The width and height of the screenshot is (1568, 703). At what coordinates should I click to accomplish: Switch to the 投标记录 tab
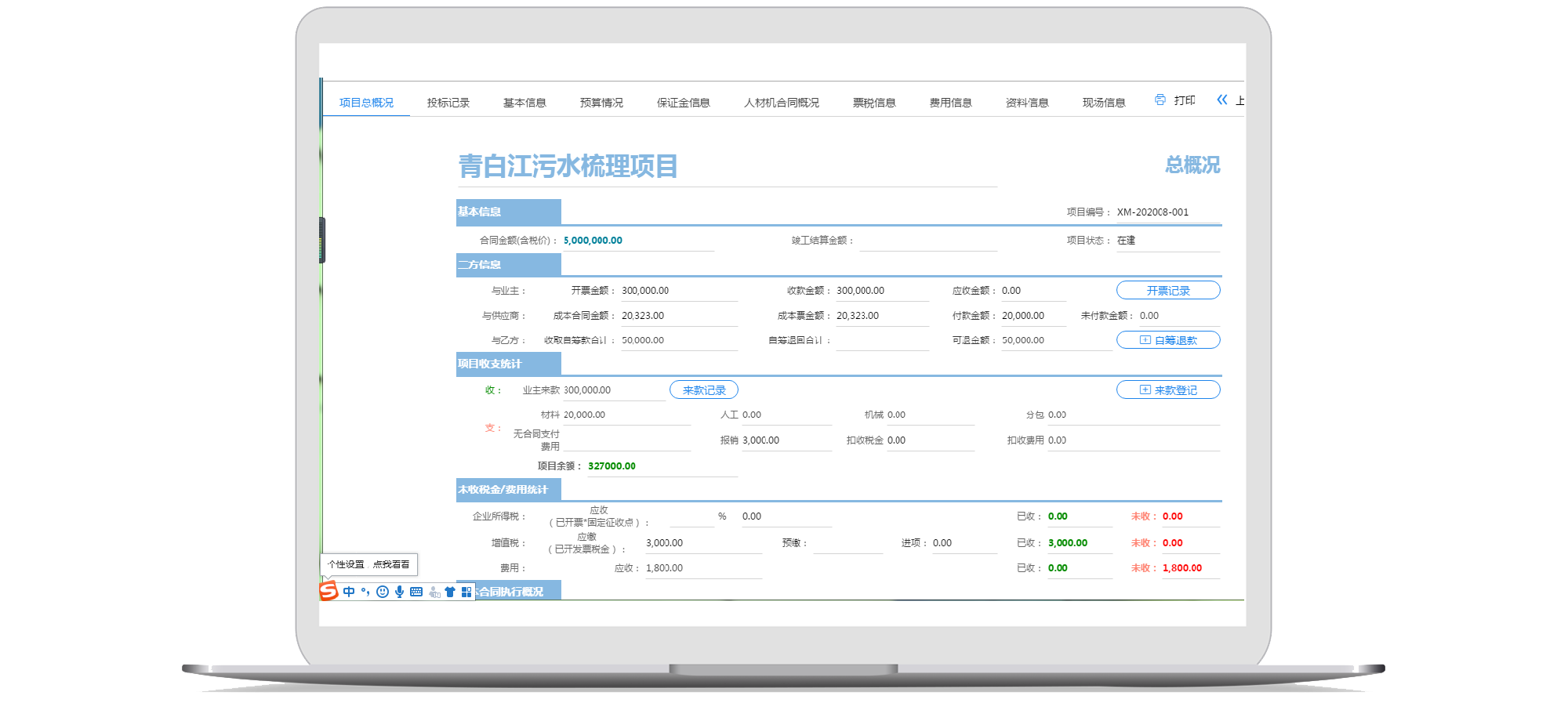[x=448, y=103]
